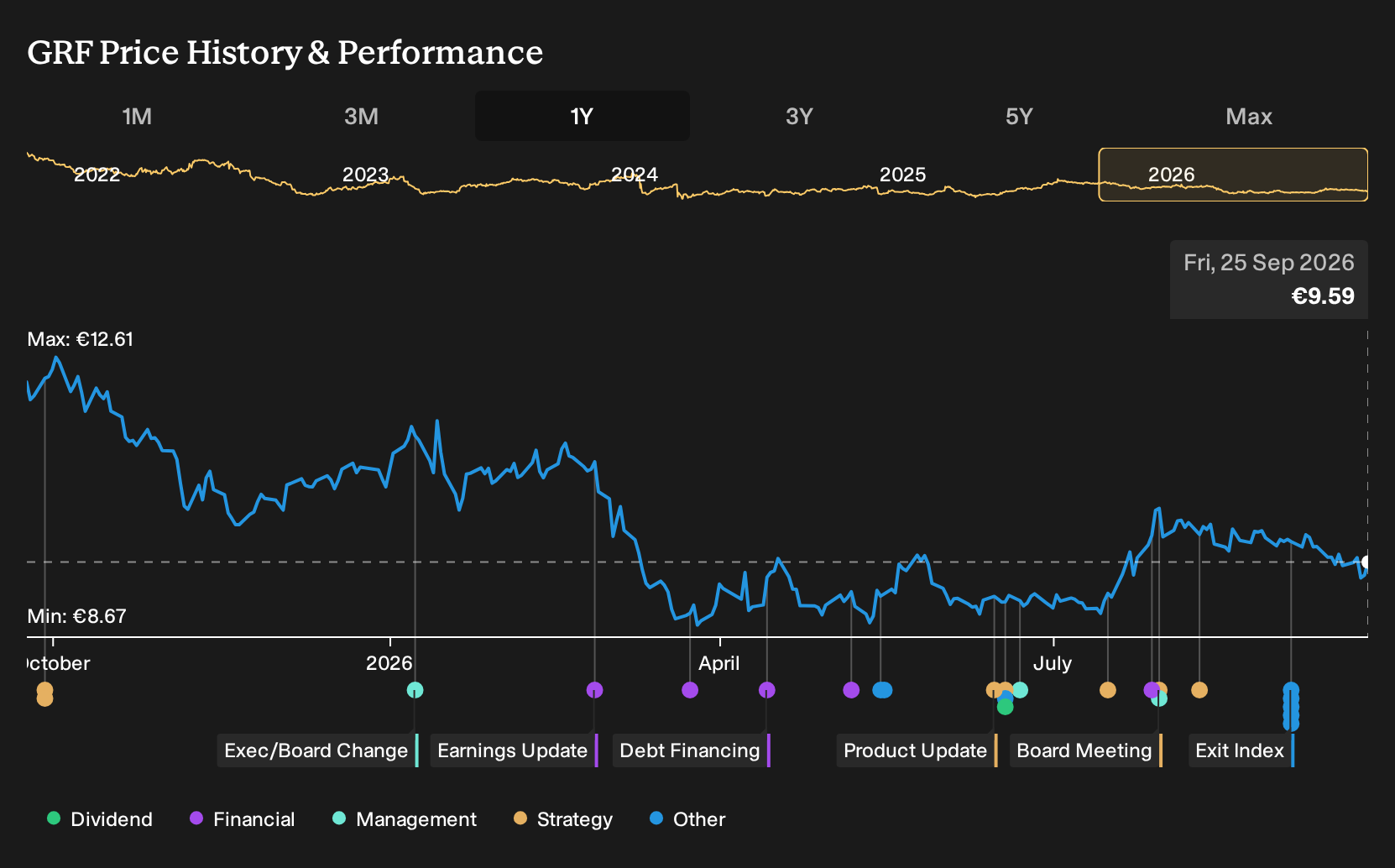Open the Product Update event label

coord(917,750)
